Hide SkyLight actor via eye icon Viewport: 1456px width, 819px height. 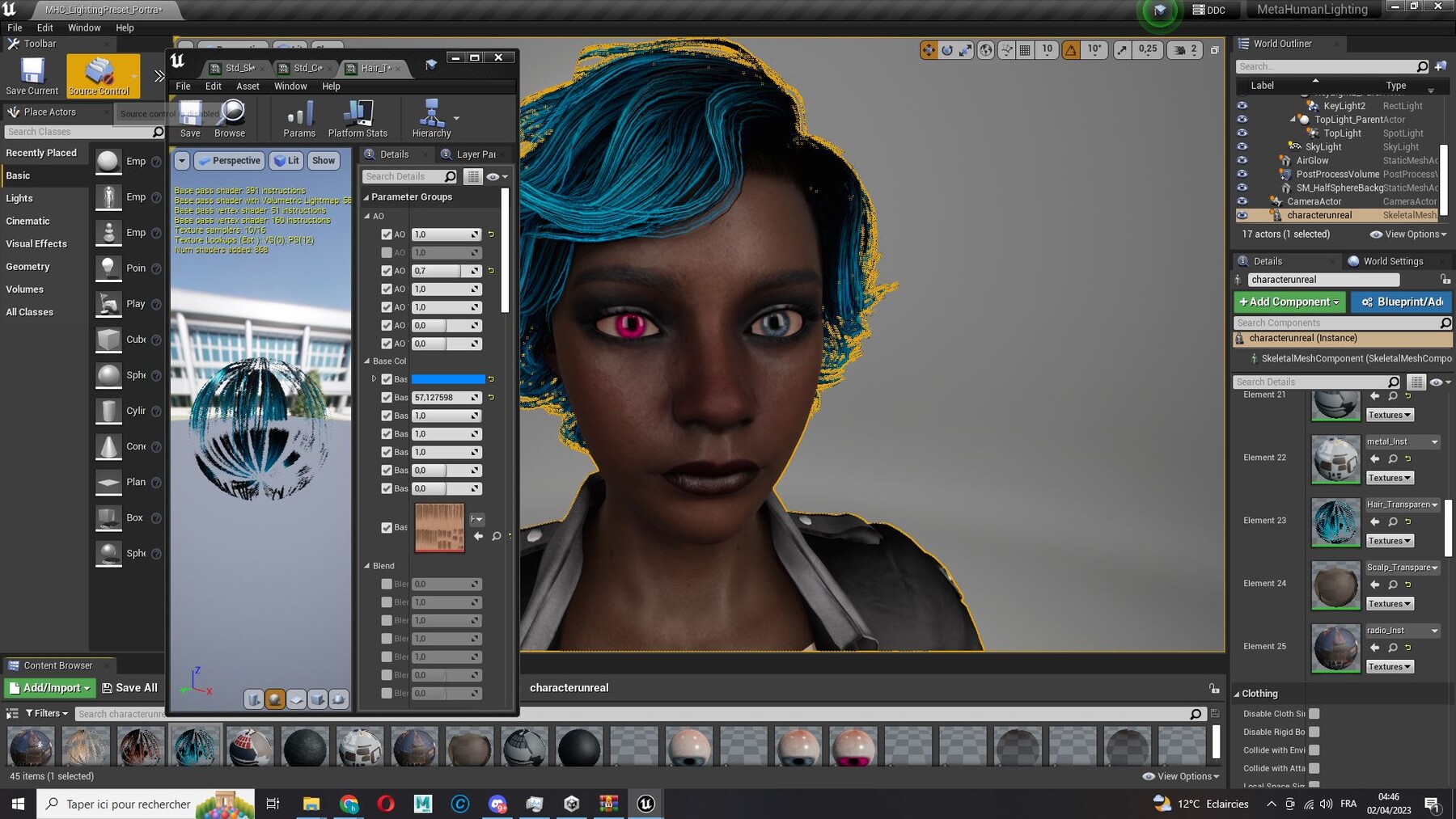(1242, 147)
